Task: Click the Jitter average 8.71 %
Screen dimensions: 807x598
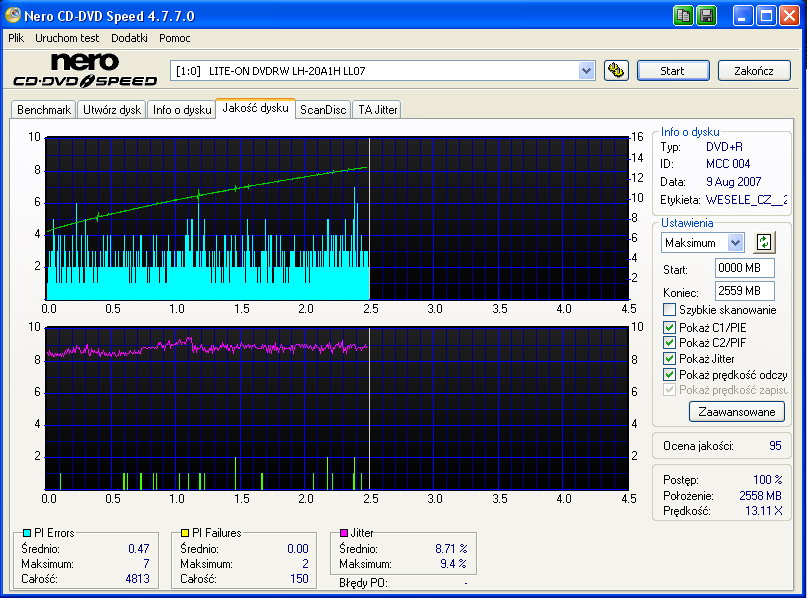Action: (451, 549)
